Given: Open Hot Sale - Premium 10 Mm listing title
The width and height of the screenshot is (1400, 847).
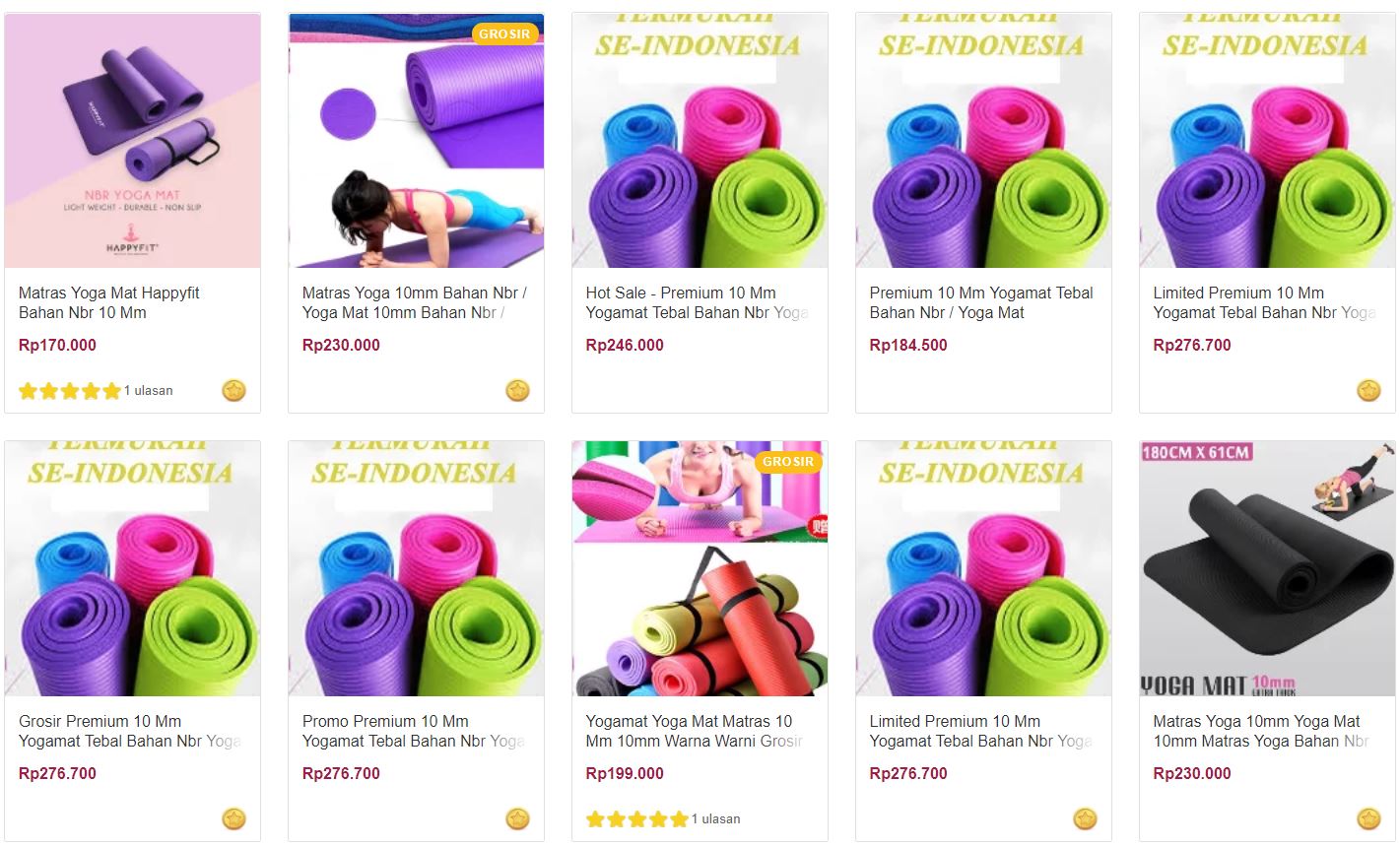Looking at the screenshot, I should (x=697, y=302).
